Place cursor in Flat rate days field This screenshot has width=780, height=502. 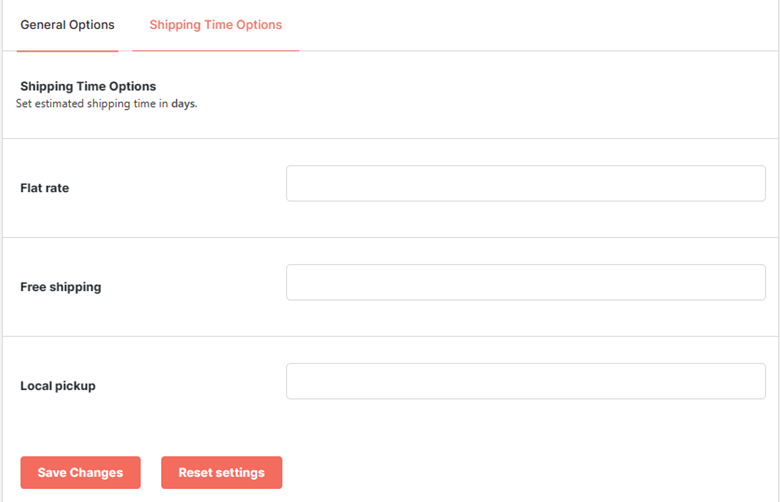coord(526,184)
